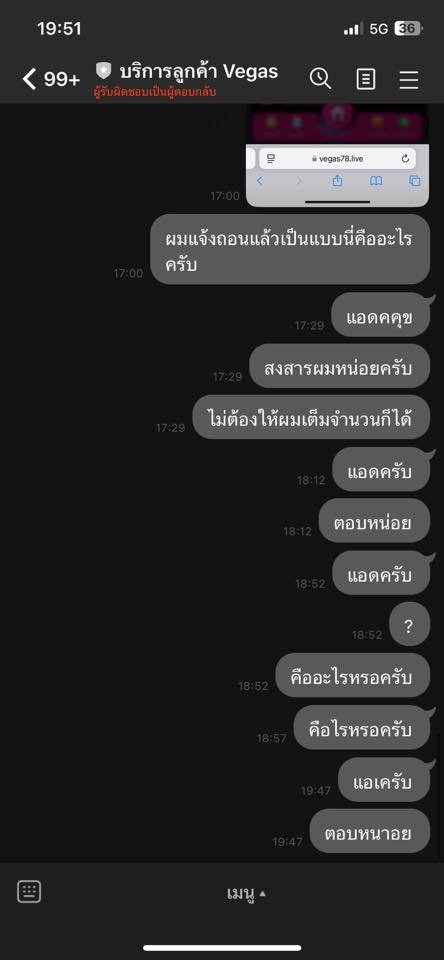Tap the back arrow showing 99+

click(x=51, y=79)
